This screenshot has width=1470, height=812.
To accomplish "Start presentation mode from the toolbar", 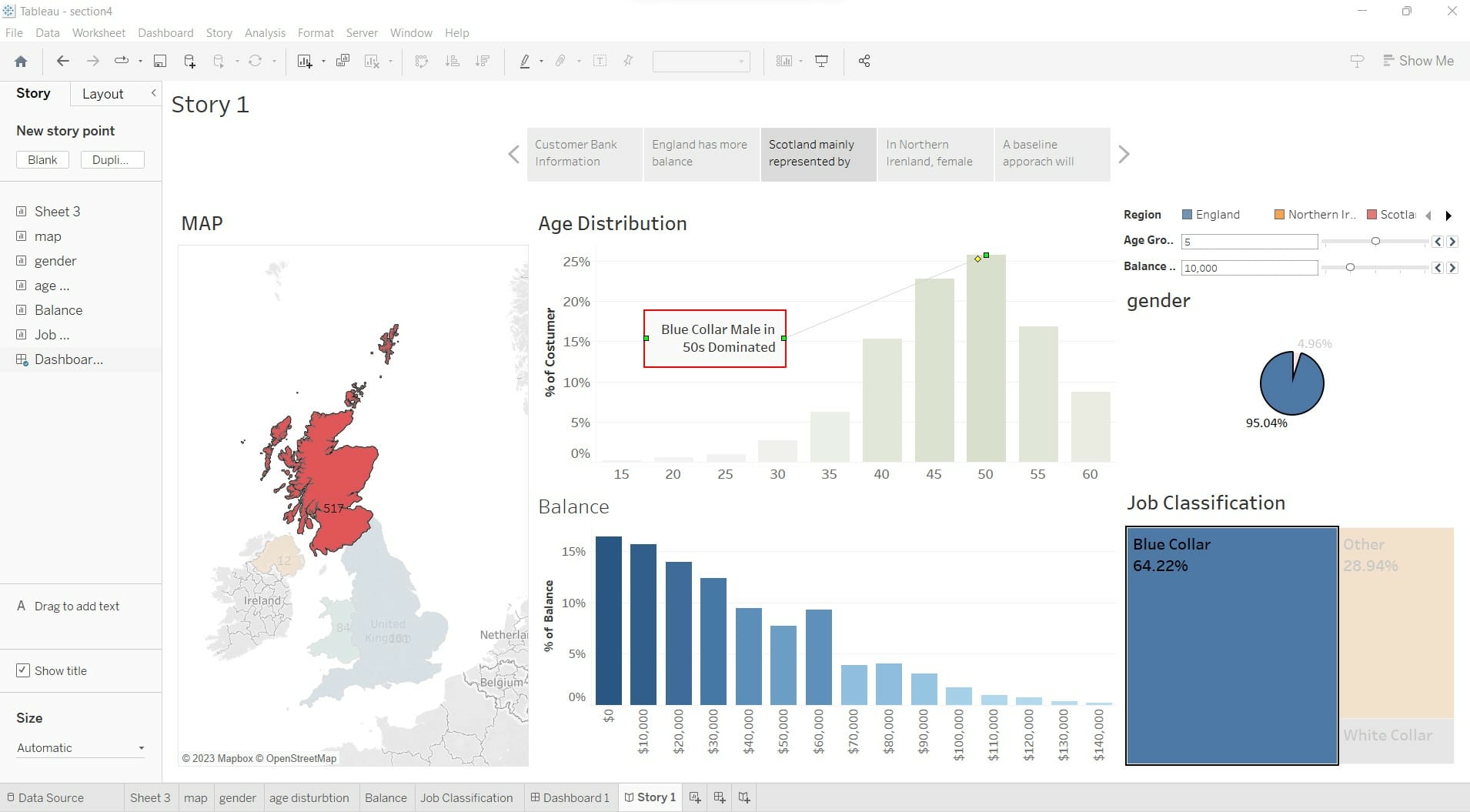I will coord(821,62).
